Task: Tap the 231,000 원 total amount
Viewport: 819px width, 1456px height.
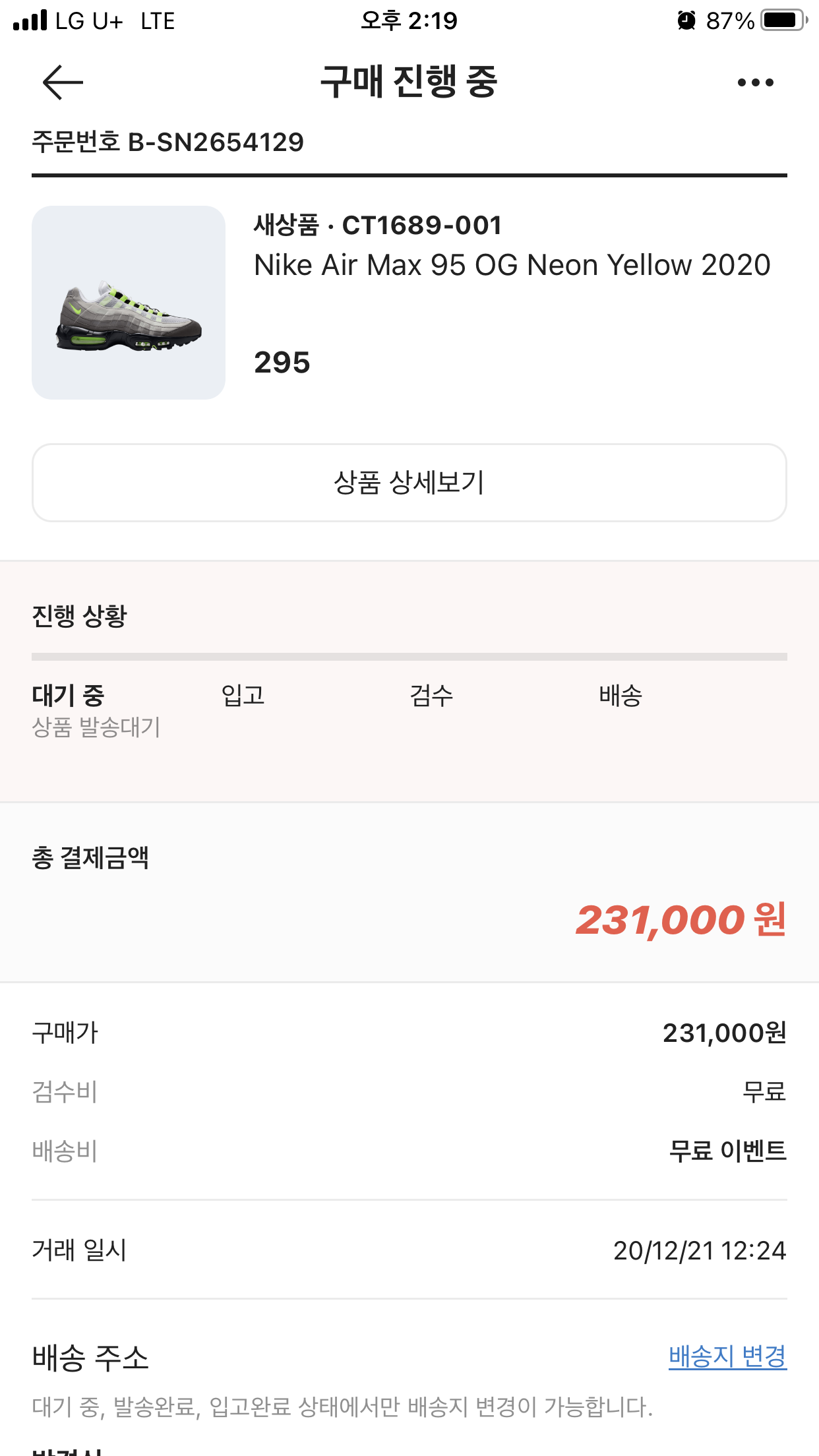Action: coord(681,920)
